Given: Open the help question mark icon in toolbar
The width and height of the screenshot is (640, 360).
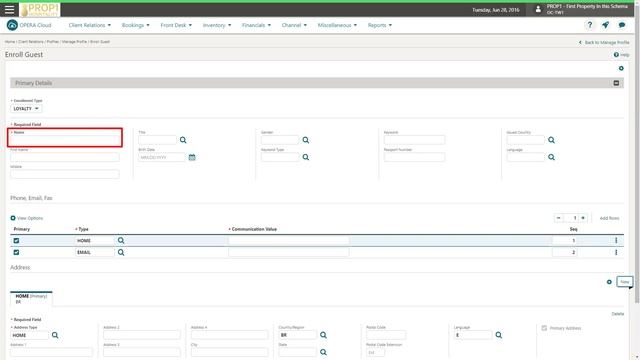Looking at the screenshot, I should click(589, 25).
